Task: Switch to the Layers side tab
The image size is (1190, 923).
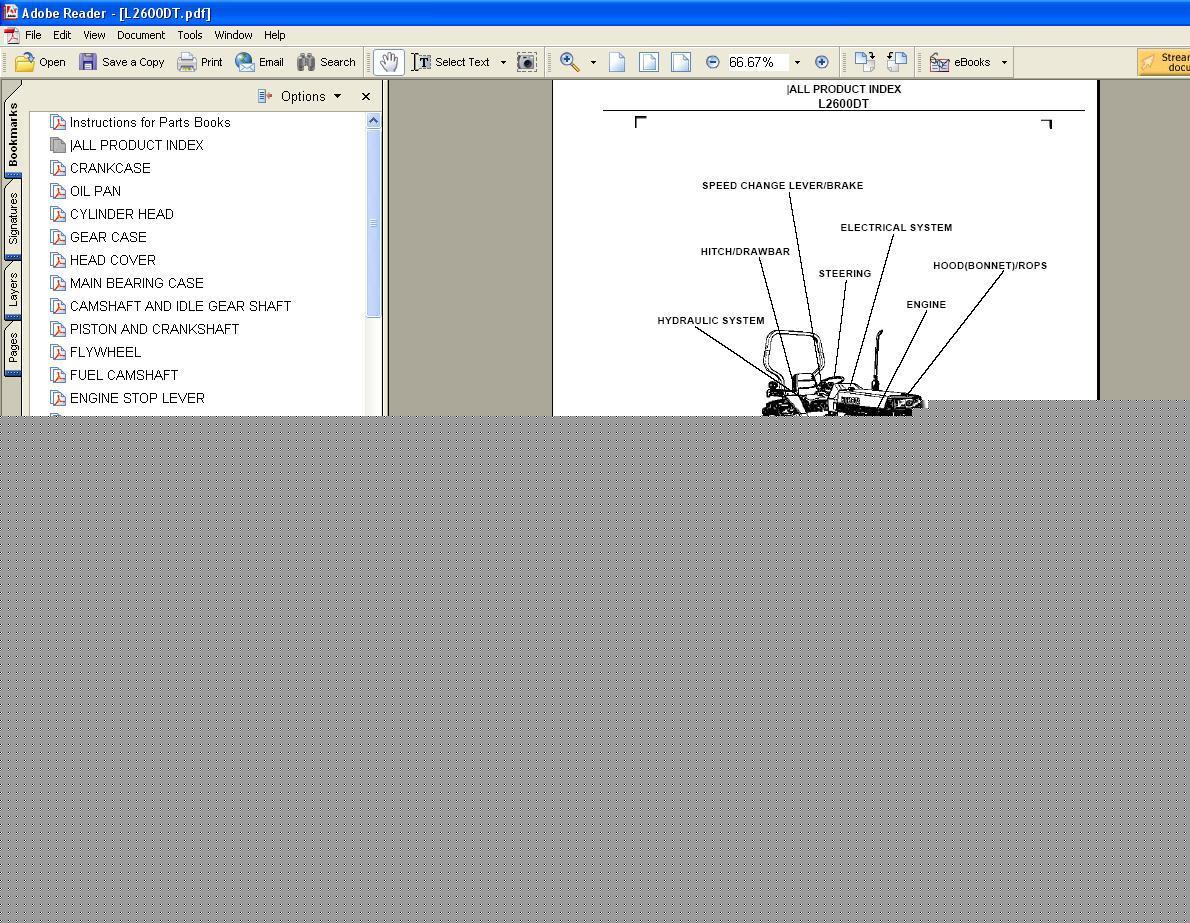Action: [x=13, y=290]
